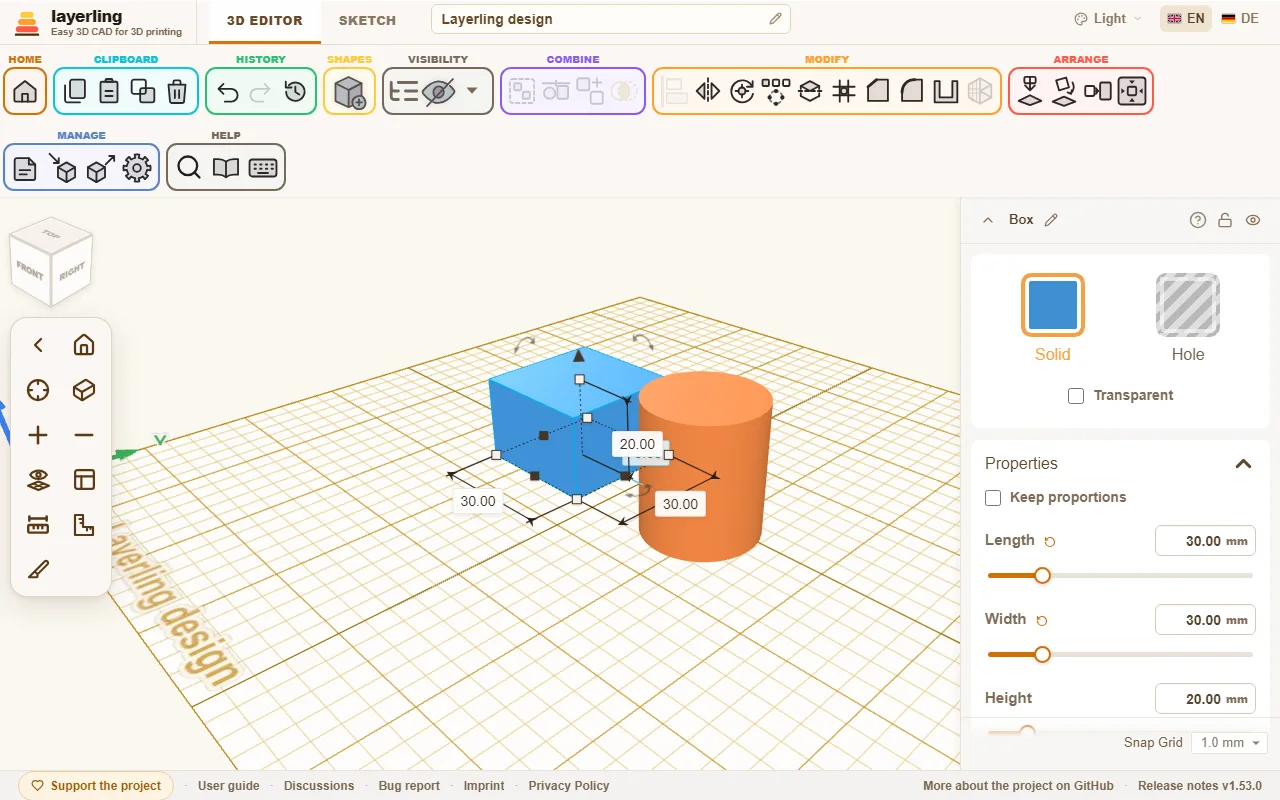Viewport: 1280px width, 800px height.
Task: Switch to the SKETCH tab
Action: 367,20
